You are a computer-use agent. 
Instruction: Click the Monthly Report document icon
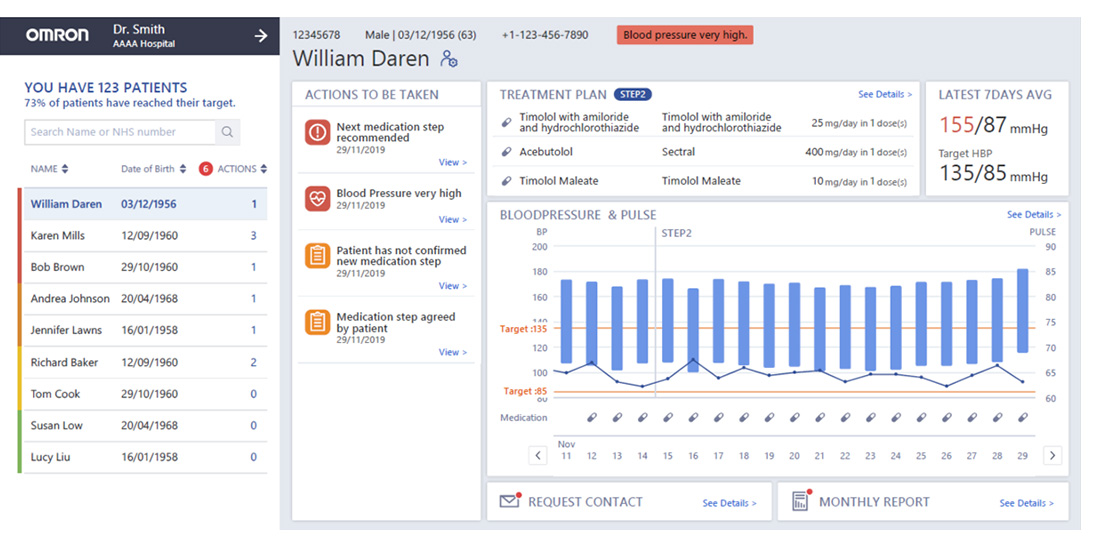(x=800, y=502)
